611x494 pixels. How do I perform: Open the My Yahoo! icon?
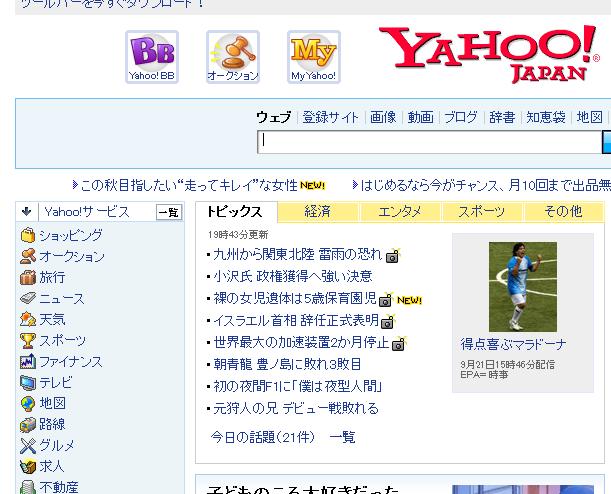coord(314,57)
